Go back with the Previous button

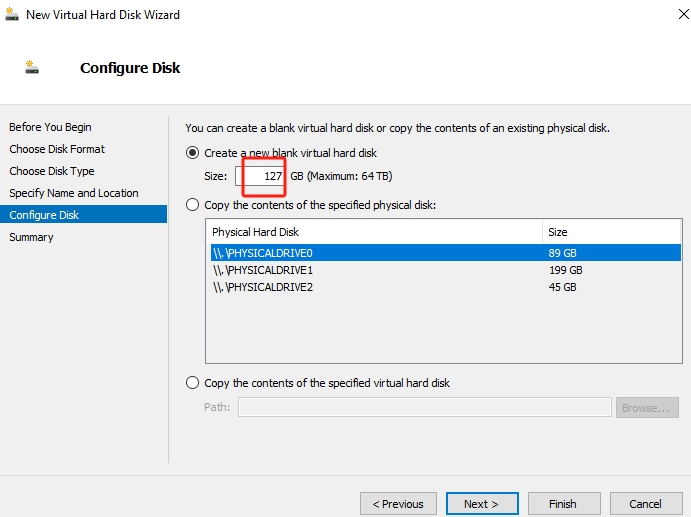[x=398, y=504]
